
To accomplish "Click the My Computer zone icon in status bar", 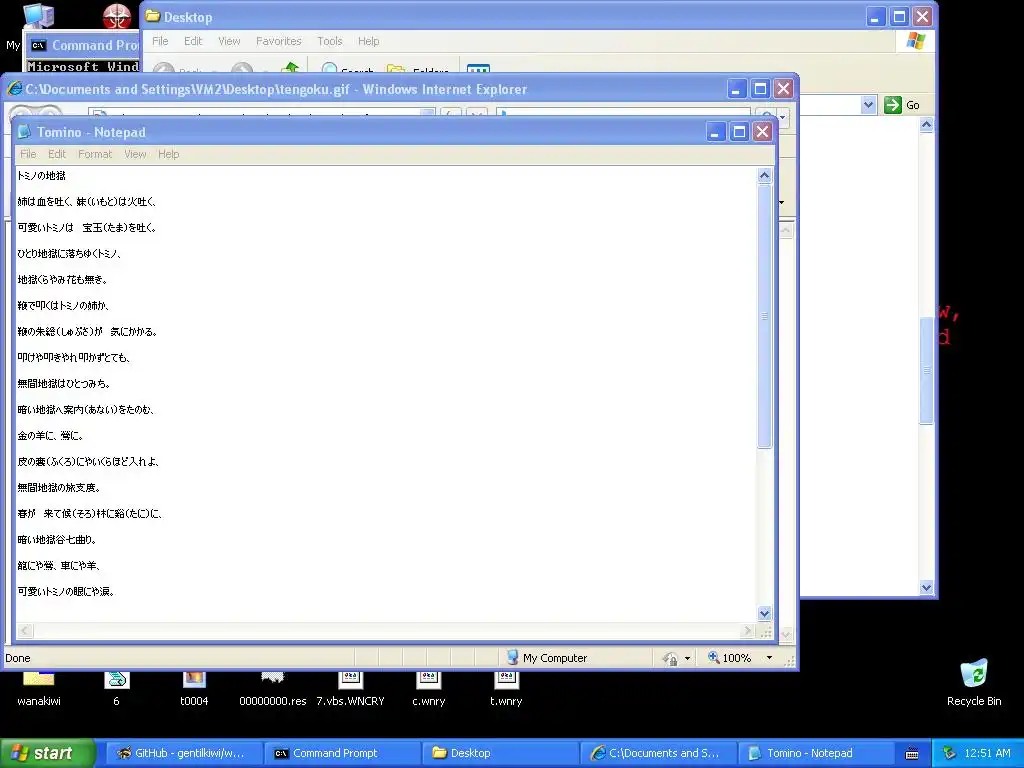I will [x=513, y=657].
